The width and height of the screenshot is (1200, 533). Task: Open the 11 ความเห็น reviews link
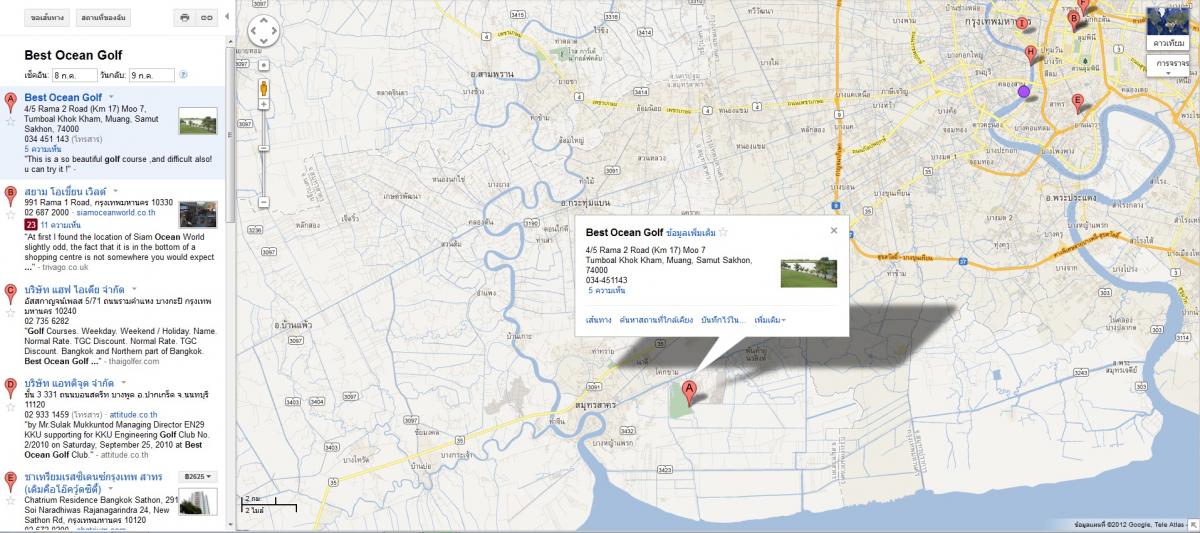(60, 225)
